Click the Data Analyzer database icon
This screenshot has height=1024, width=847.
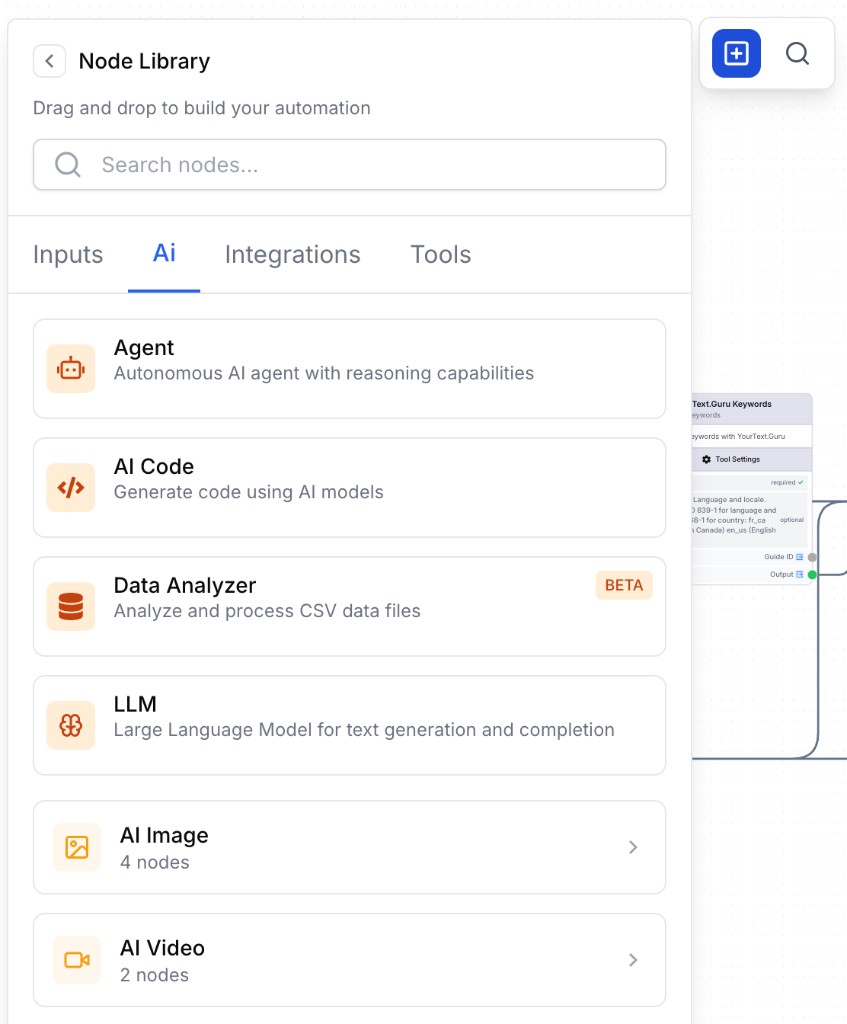point(71,607)
